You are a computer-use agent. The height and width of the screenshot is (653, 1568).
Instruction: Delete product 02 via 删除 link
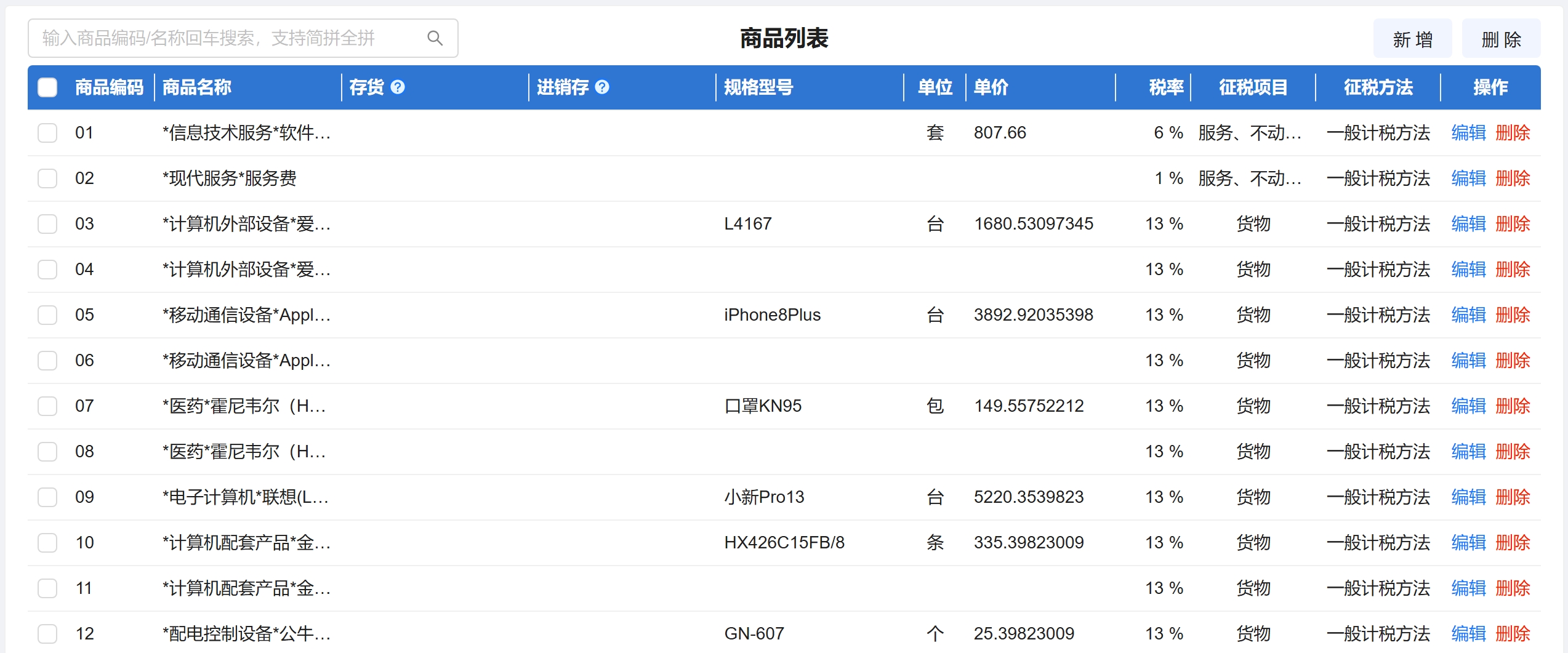tap(1513, 178)
